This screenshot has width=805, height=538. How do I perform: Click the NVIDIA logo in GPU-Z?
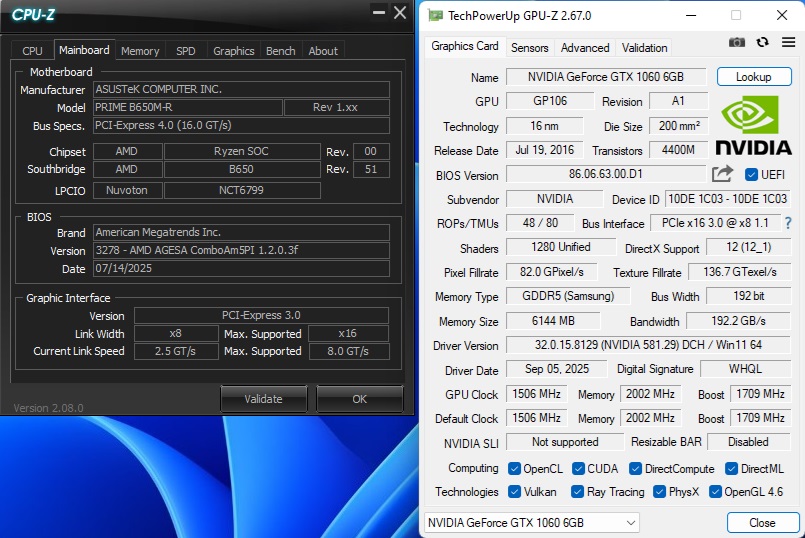(753, 125)
